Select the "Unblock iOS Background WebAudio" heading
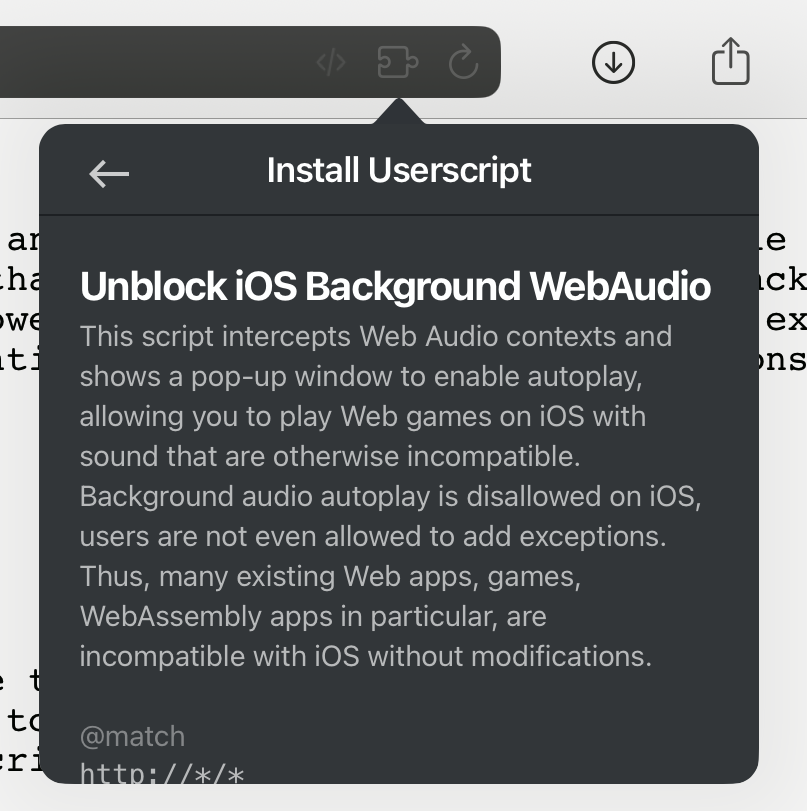 click(x=395, y=287)
